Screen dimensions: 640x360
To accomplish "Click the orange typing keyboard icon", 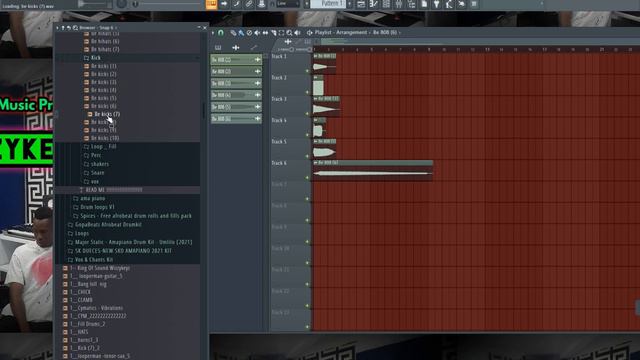I will 211,4.
